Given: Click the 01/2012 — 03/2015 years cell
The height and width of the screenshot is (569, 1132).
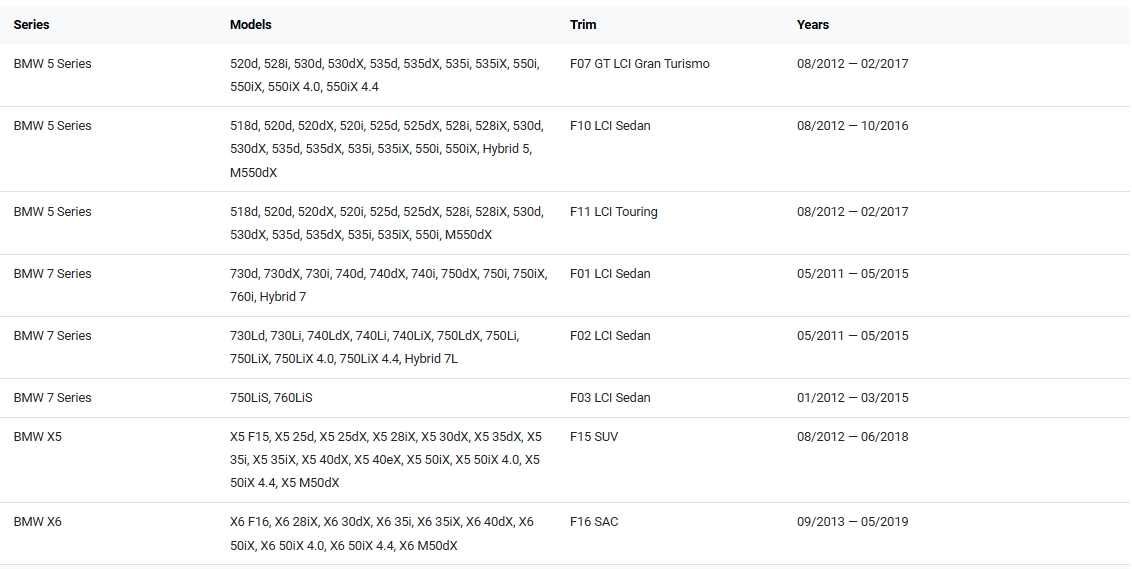Looking at the screenshot, I should [x=852, y=398].
